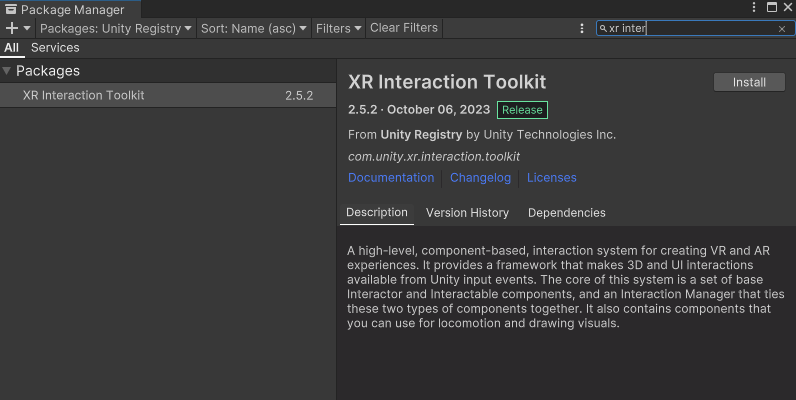Open the add package dropdown arrow
The height and width of the screenshot is (400, 796).
pyautogui.click(x=27, y=28)
